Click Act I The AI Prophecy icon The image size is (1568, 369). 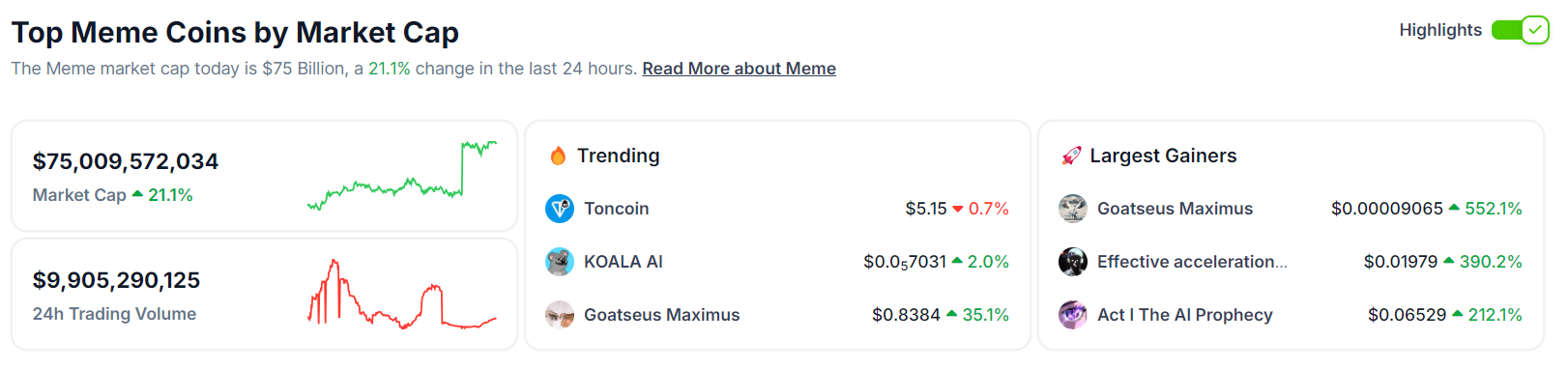[1073, 315]
